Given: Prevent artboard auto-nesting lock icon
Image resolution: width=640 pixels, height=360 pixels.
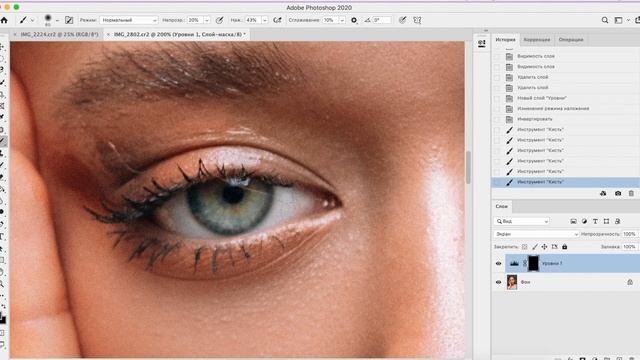Looking at the screenshot, I should pos(554,247).
